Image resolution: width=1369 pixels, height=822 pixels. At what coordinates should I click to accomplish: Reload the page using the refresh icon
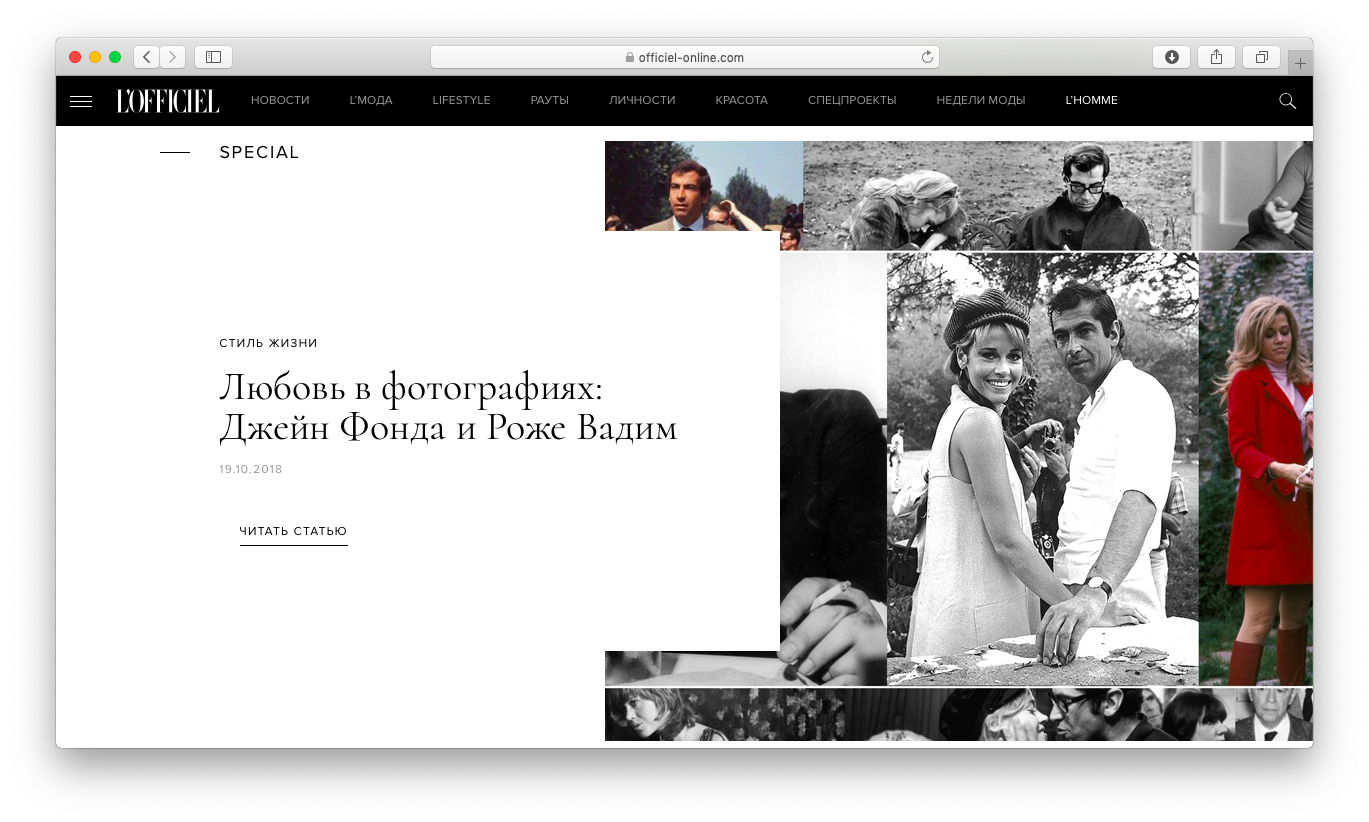pyautogui.click(x=927, y=57)
